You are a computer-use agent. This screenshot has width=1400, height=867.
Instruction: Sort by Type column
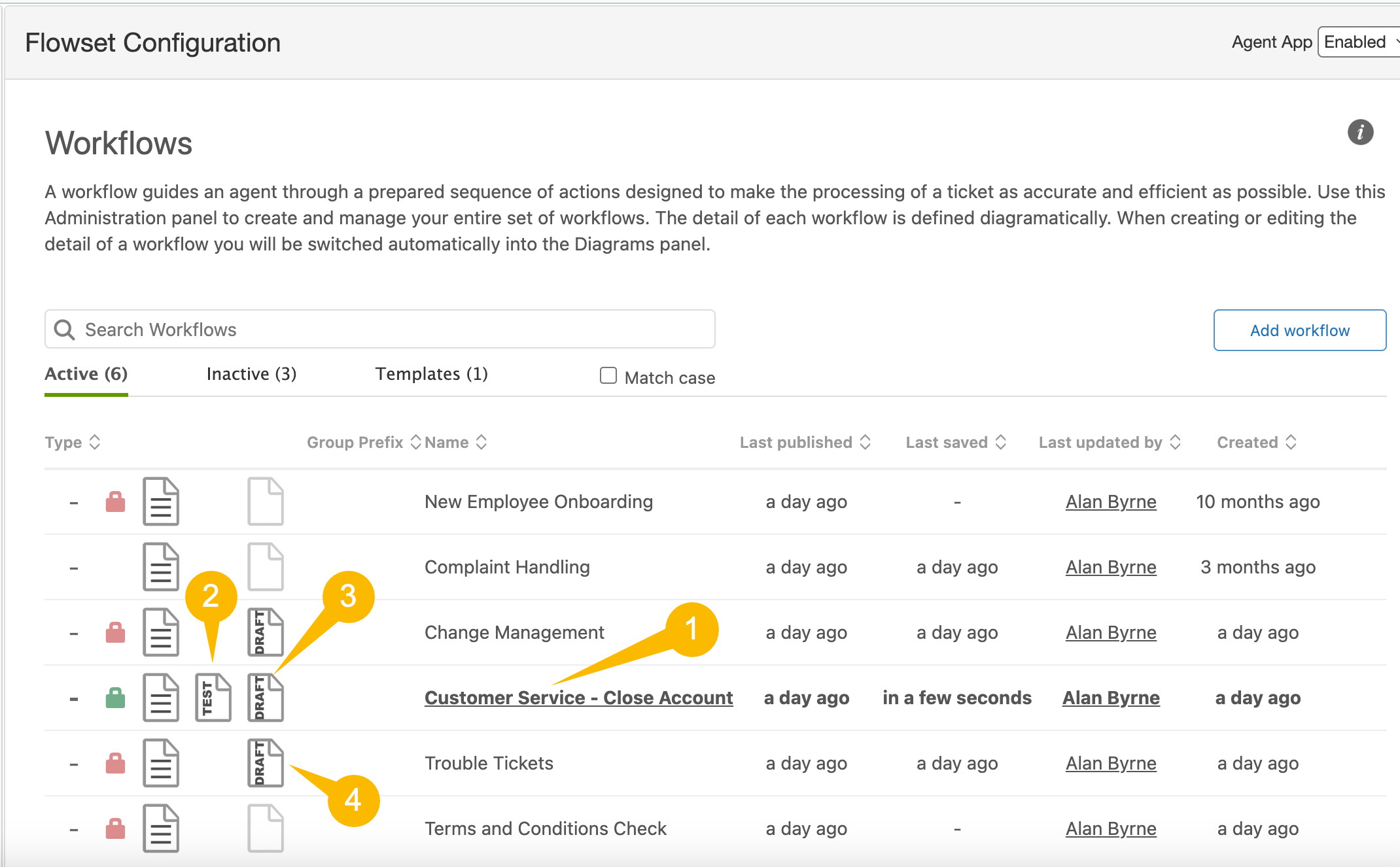click(x=72, y=442)
